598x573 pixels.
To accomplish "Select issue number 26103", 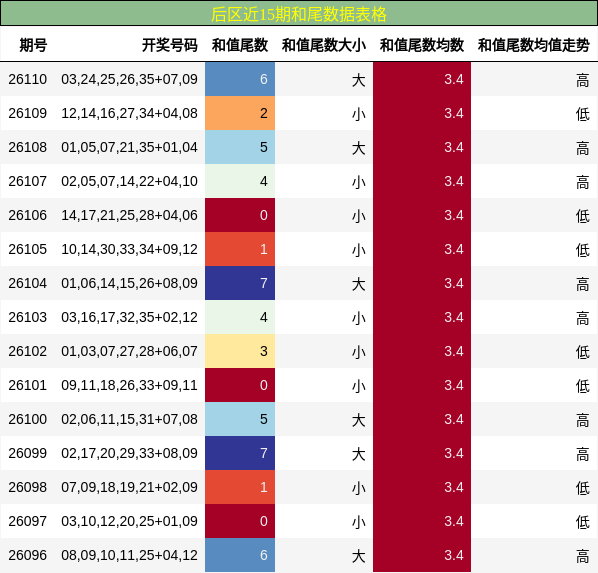I will click(27, 317).
